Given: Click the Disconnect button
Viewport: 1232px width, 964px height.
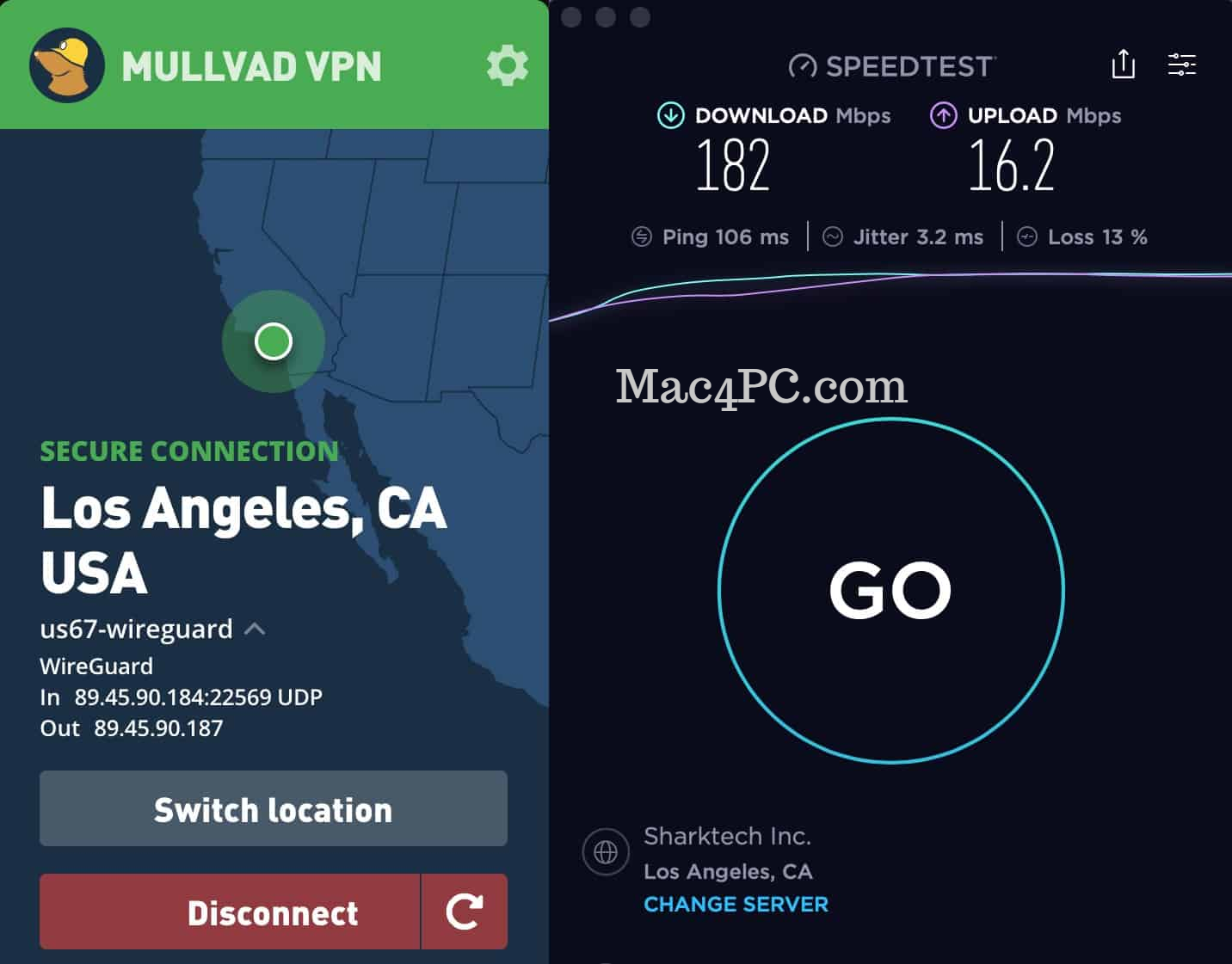Looking at the screenshot, I should pyautogui.click(x=230, y=912).
